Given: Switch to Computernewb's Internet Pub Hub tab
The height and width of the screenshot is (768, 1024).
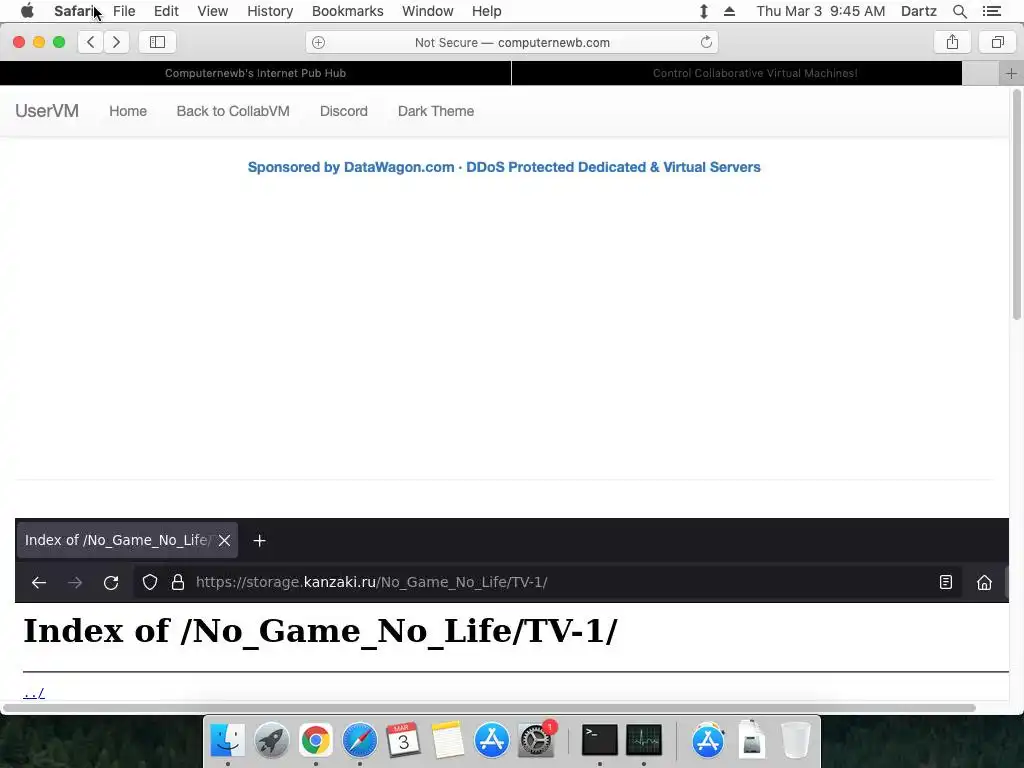Looking at the screenshot, I should [255, 73].
